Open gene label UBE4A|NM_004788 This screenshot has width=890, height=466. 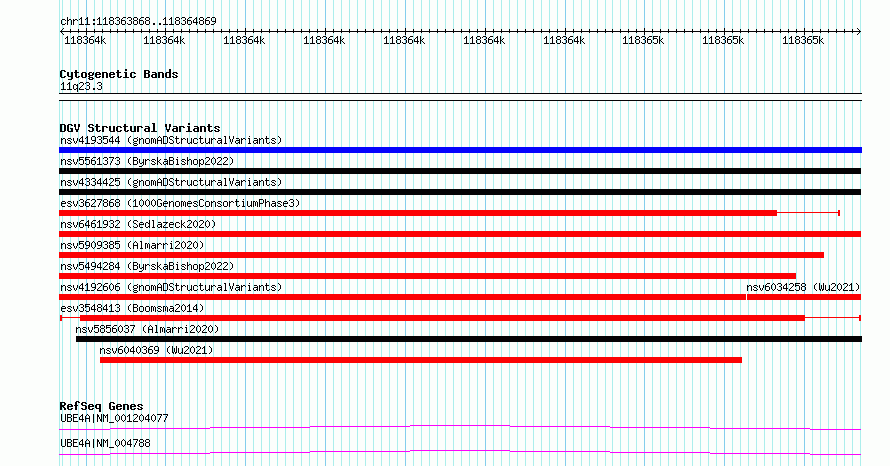coord(105,443)
